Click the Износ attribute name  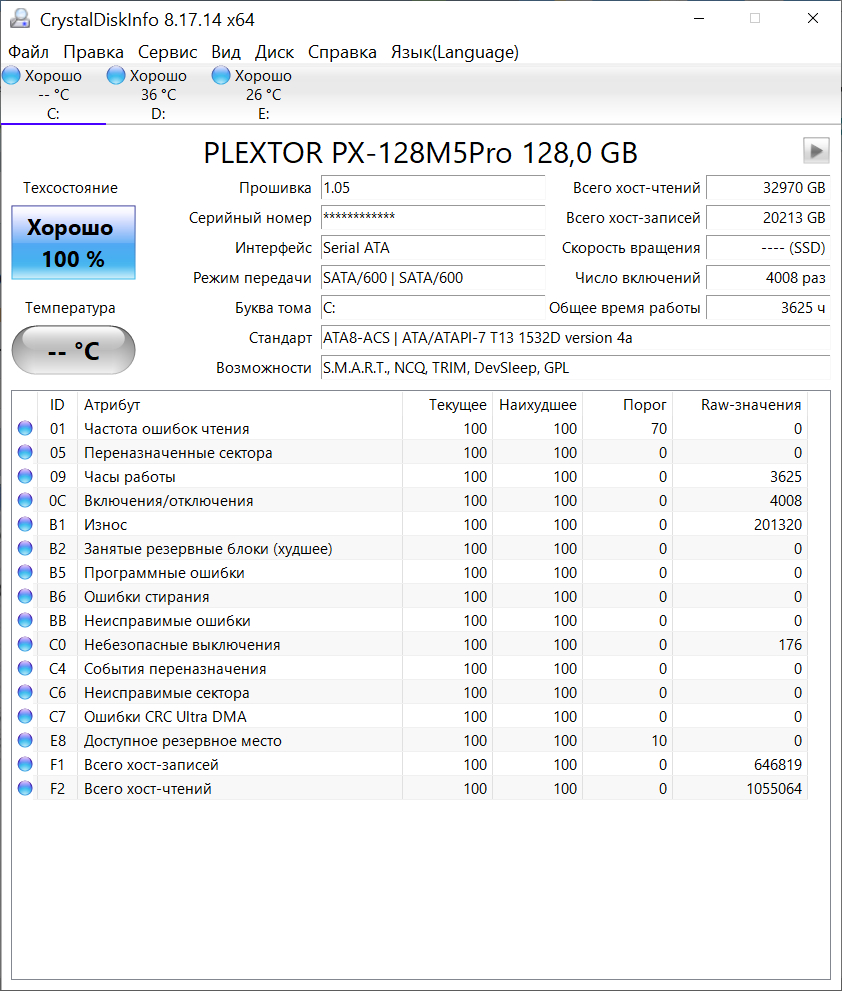[106, 525]
